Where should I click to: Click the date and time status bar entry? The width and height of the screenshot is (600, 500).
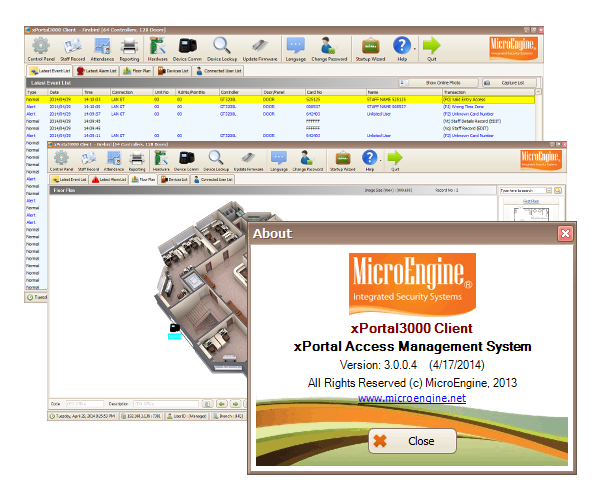coord(82,416)
